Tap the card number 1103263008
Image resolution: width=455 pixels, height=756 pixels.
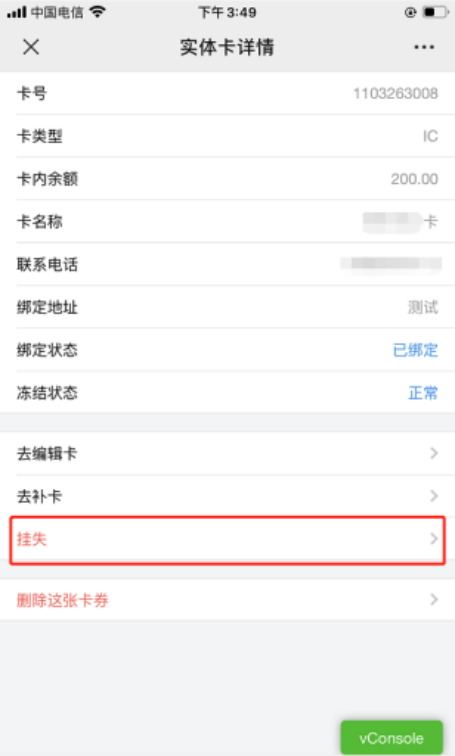click(x=395, y=93)
